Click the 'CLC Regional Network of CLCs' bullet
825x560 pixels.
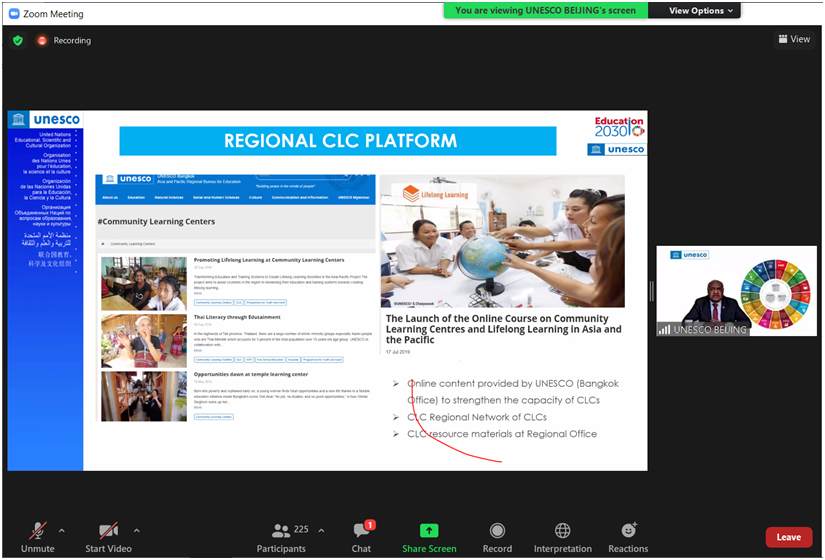click(477, 417)
